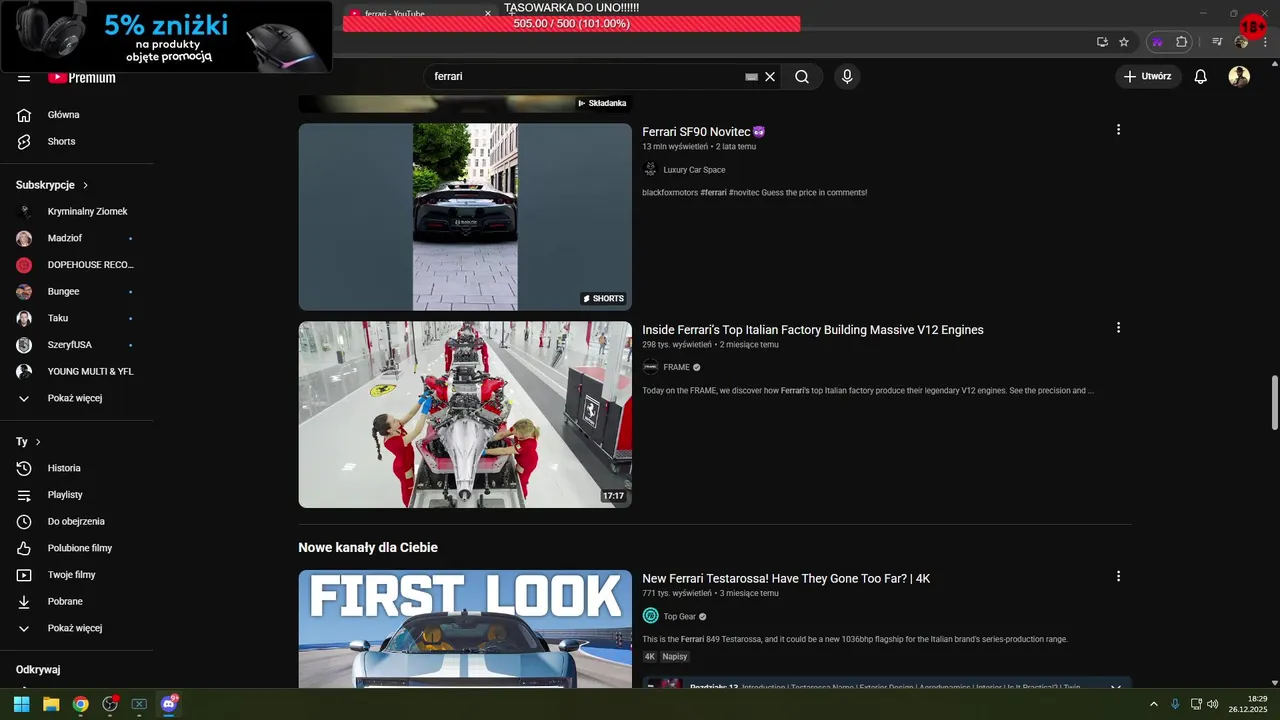Open Discord from the taskbar

[168, 704]
